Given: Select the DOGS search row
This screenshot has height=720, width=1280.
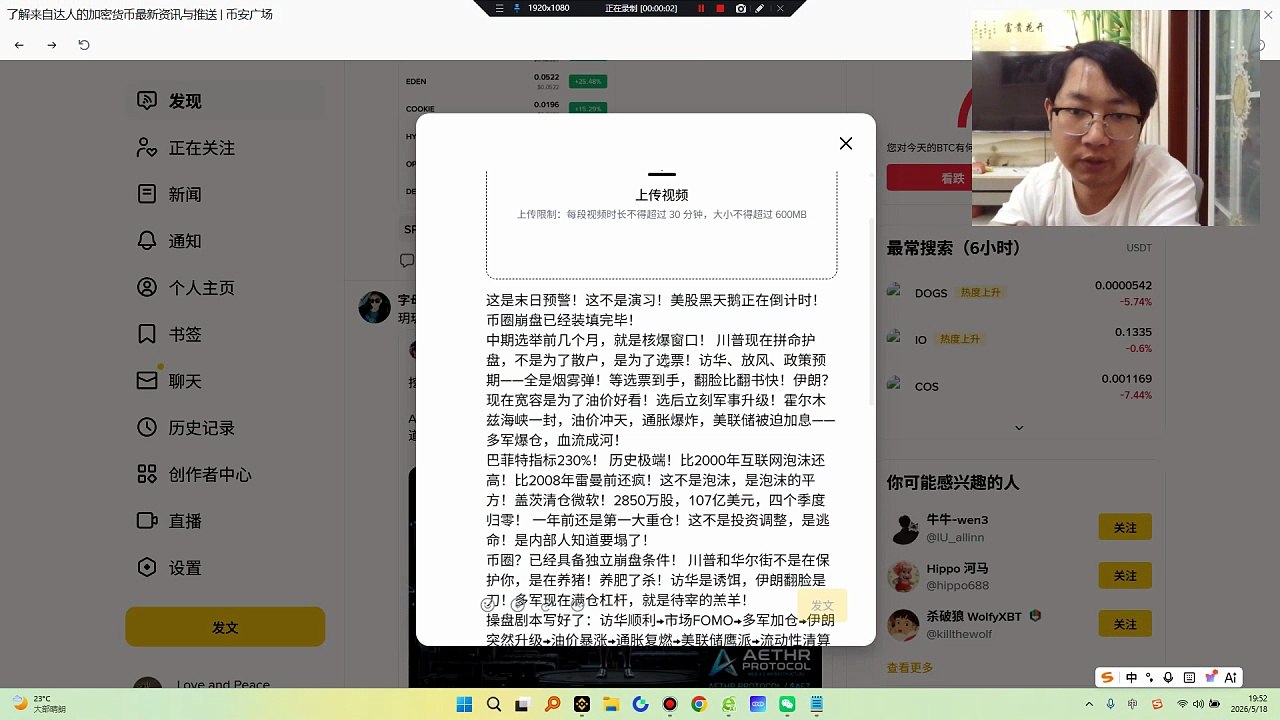Looking at the screenshot, I should 1019,293.
